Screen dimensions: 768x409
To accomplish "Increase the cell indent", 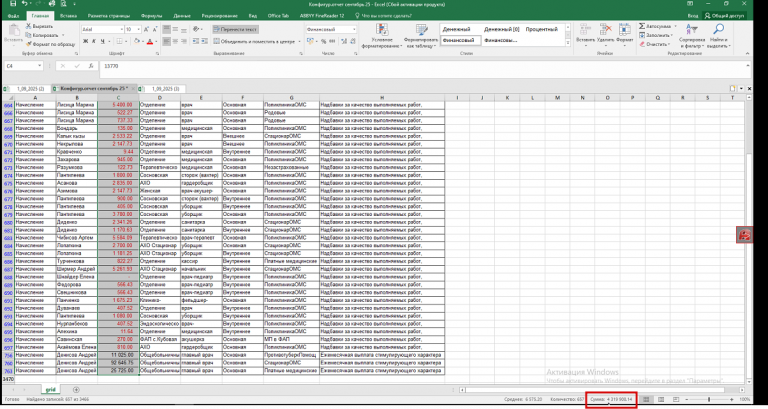I will [x=203, y=42].
